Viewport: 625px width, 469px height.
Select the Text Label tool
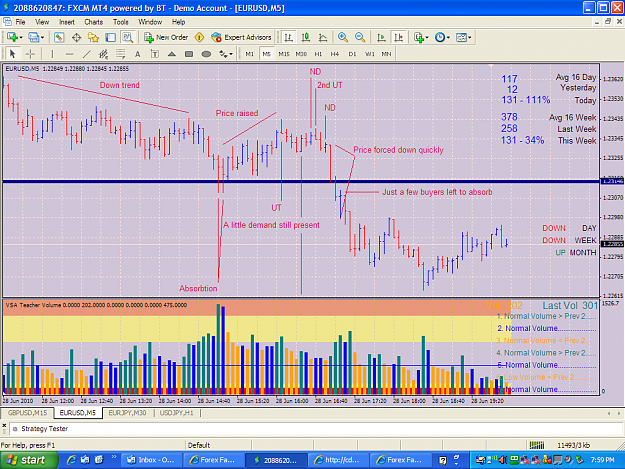click(x=155, y=54)
